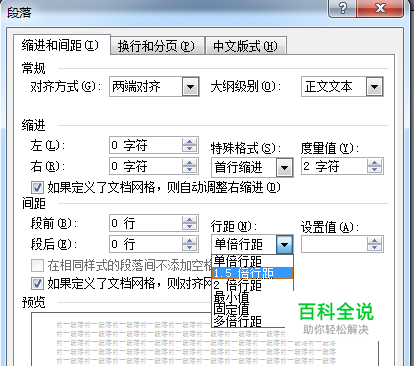Choose 1.5 倍行距 from the list
Viewport: 414px width, 366px height.
[252, 273]
